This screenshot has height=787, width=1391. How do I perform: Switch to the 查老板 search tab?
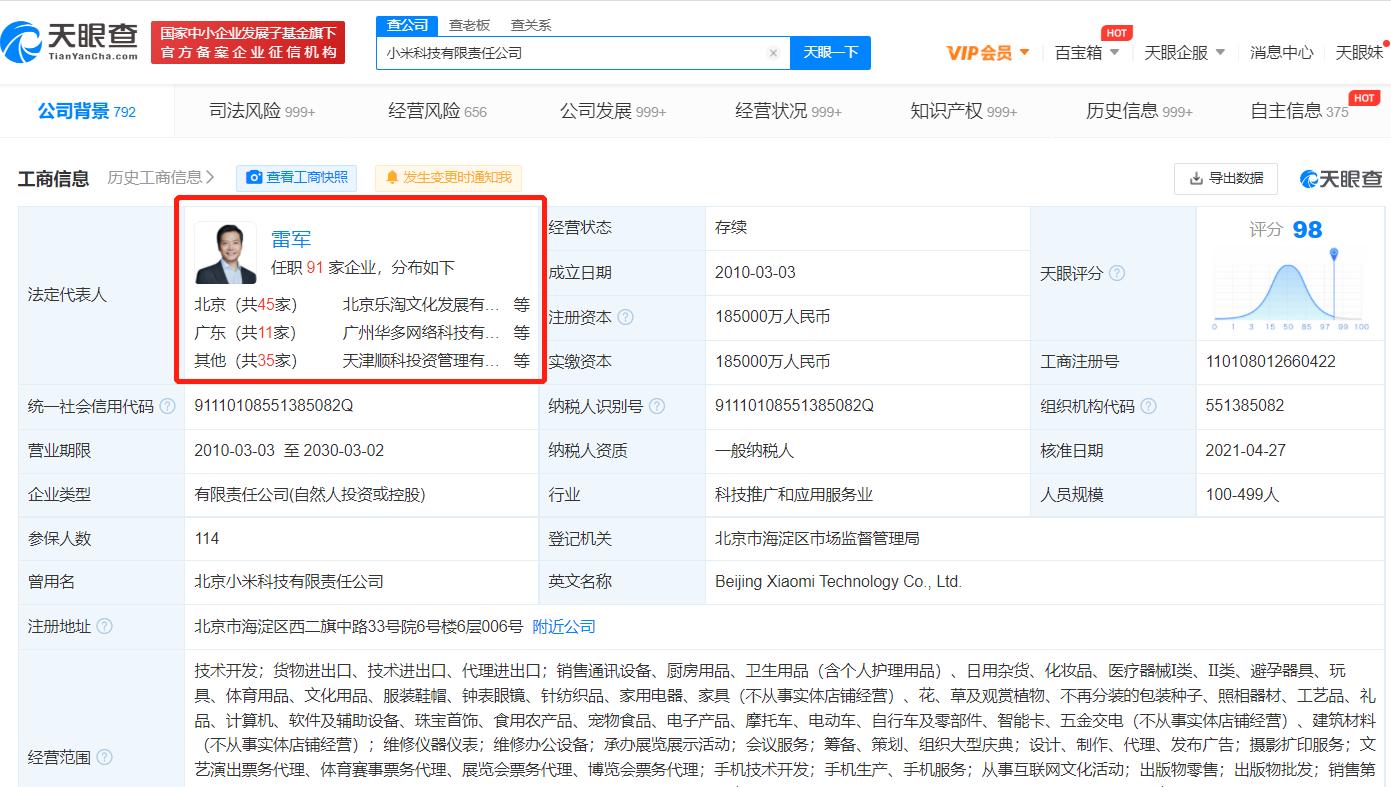469,25
